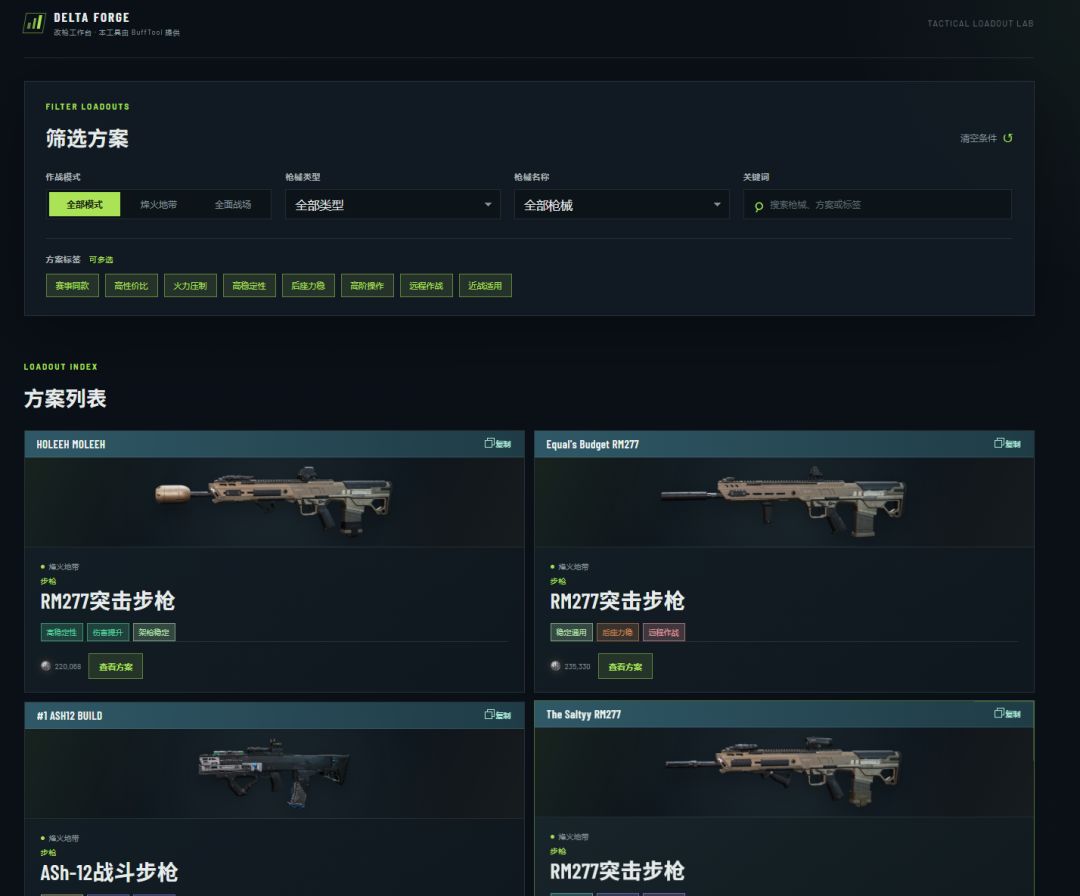Copy the HOLEEH MOLEEH loadout code
The width and height of the screenshot is (1080, 896).
pyautogui.click(x=497, y=444)
